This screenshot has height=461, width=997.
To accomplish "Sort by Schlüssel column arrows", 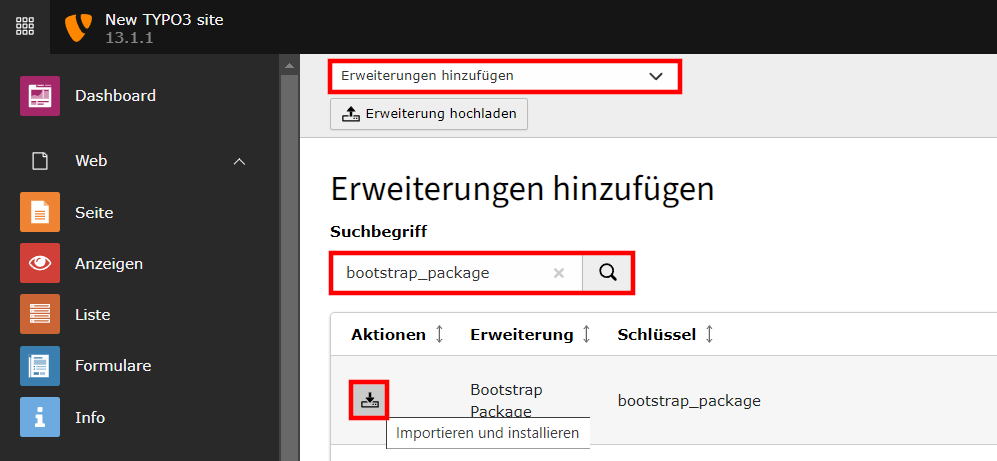I will 709,334.
